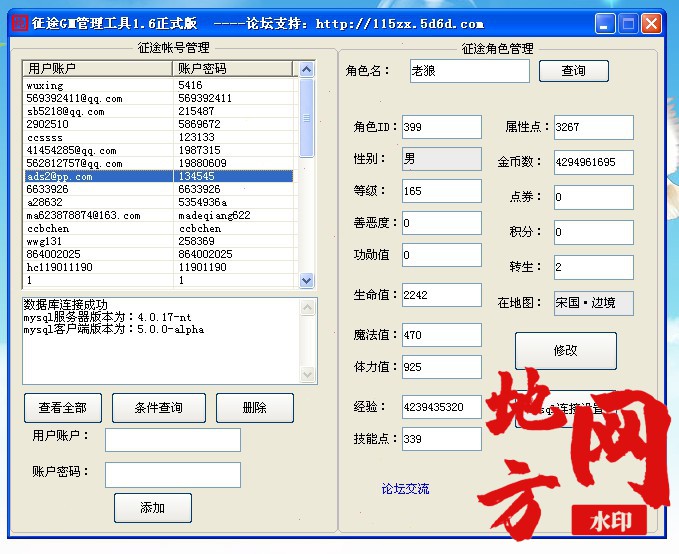The height and width of the screenshot is (554, 679).
Task: Click the 删除 delete button
Action: point(255,408)
